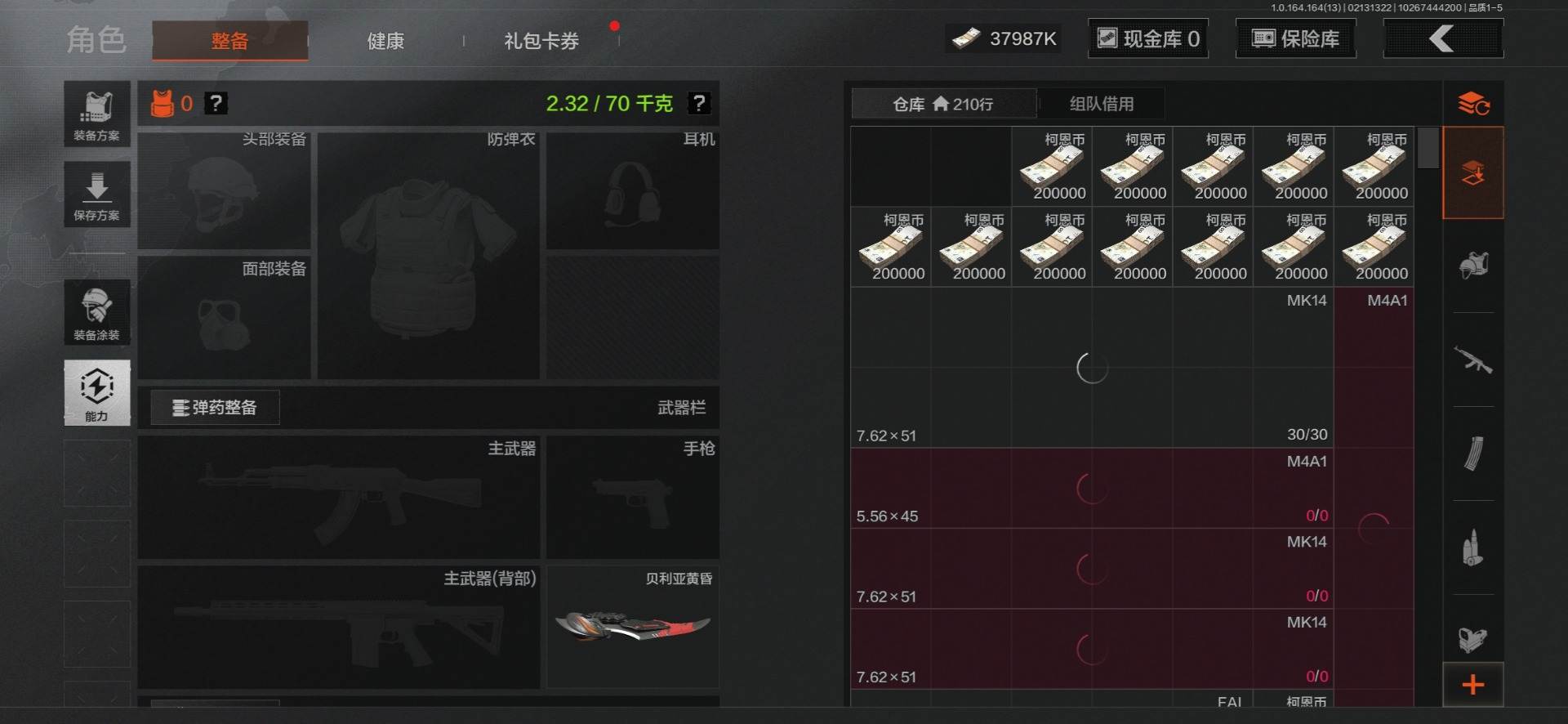Select the 贝利亚黄昏 knife slot

point(633,627)
